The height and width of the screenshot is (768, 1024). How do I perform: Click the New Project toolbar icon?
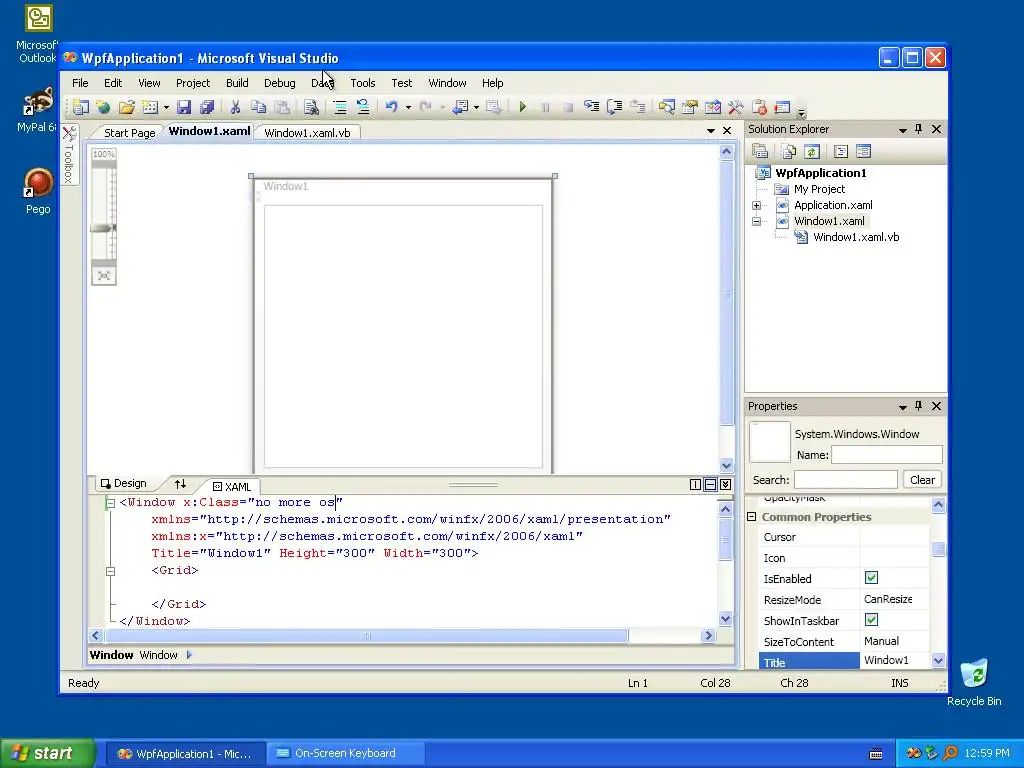pyautogui.click(x=81, y=107)
